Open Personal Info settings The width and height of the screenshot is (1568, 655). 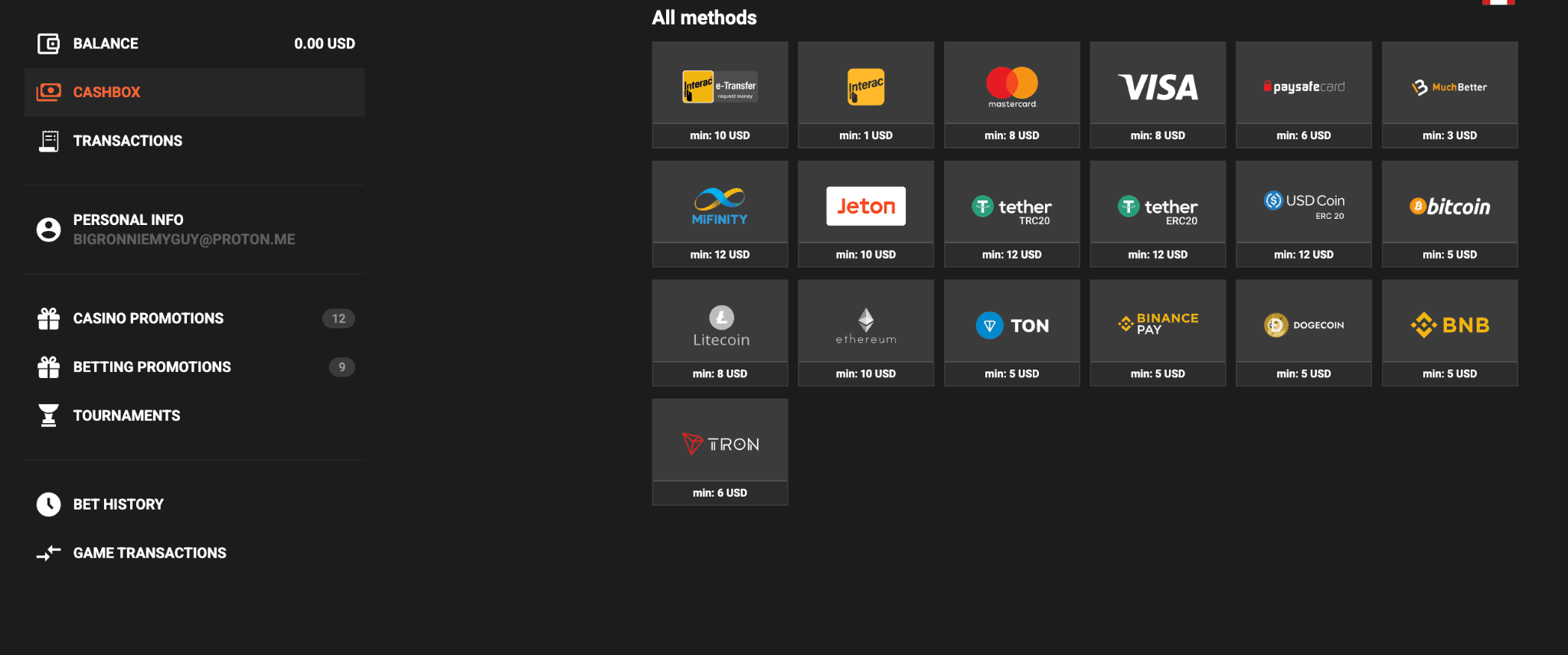(x=194, y=229)
